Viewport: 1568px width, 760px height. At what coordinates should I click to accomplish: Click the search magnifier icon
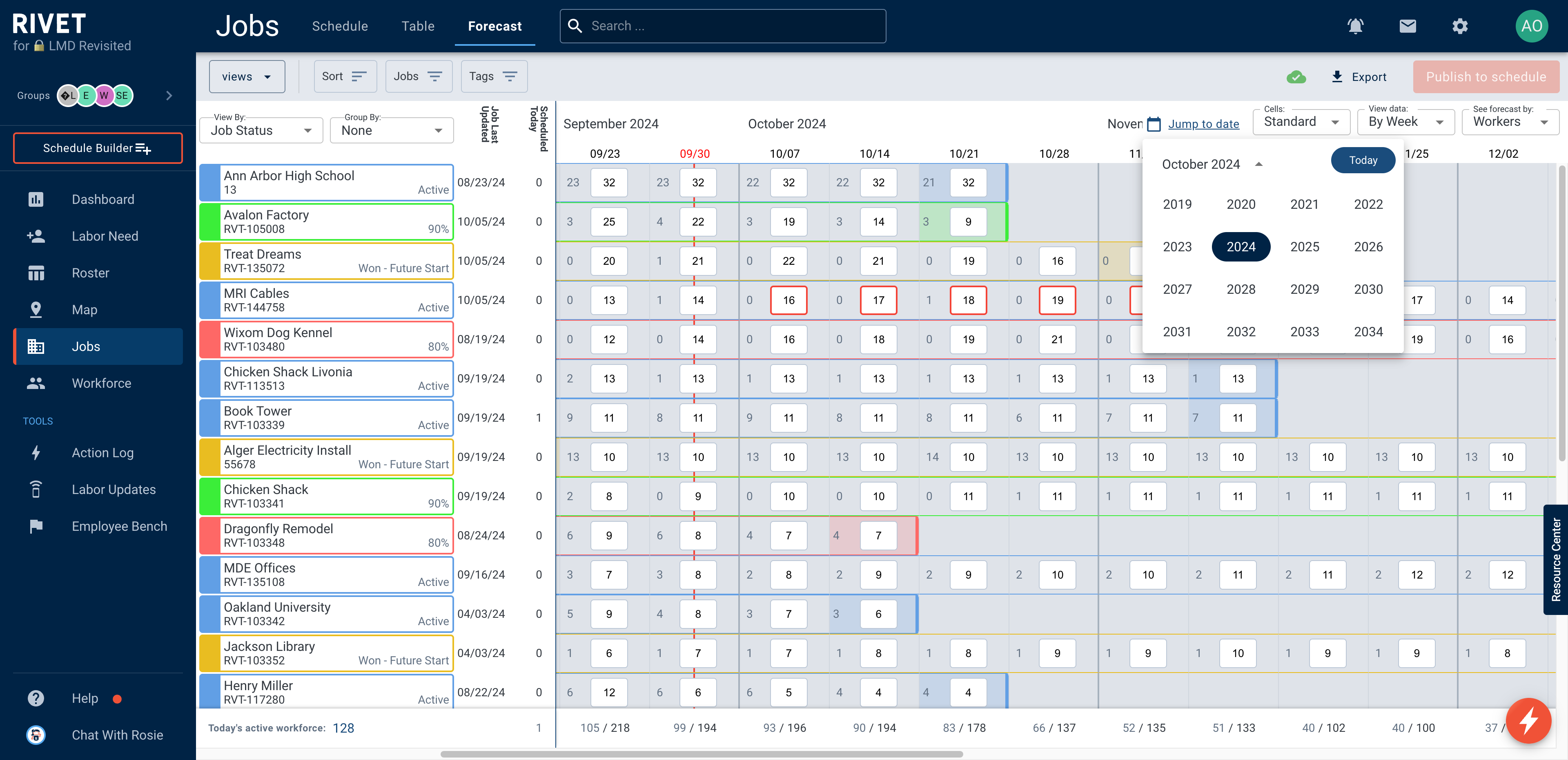tap(575, 26)
